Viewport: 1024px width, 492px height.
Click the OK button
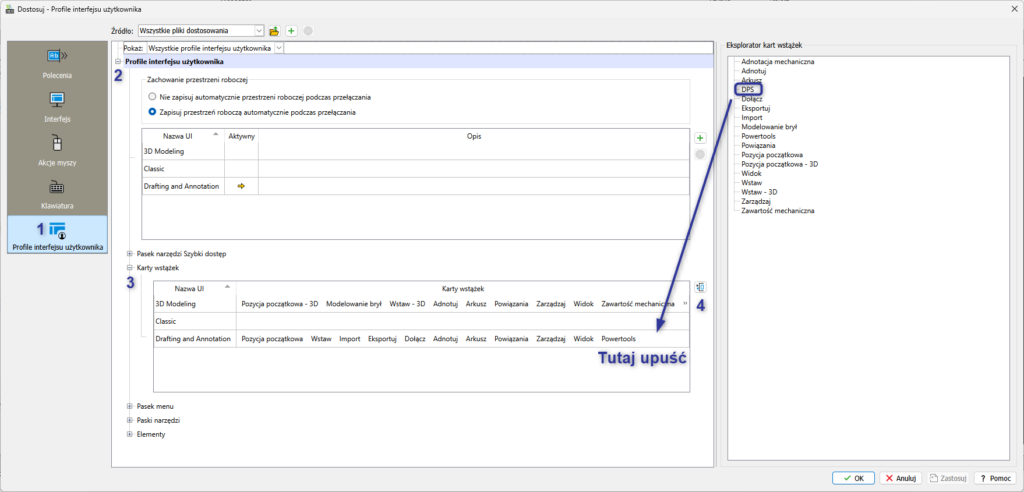coord(853,478)
